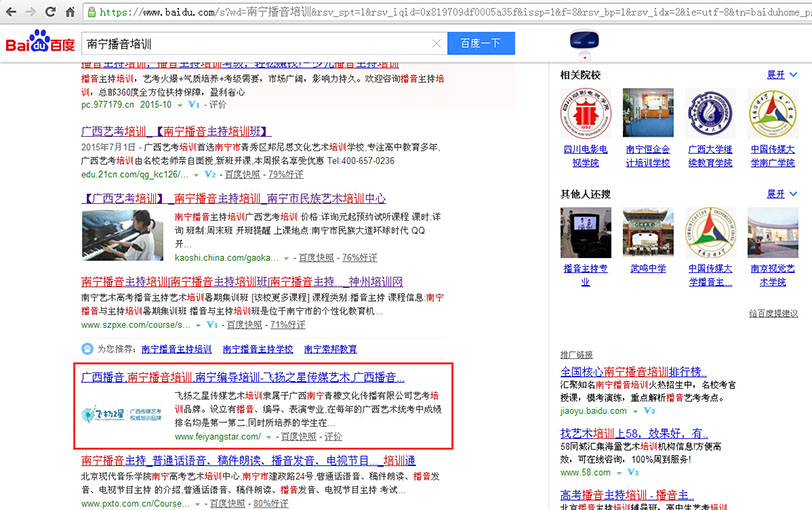
Task: Click the 百度一下 search button
Action: coord(481,43)
